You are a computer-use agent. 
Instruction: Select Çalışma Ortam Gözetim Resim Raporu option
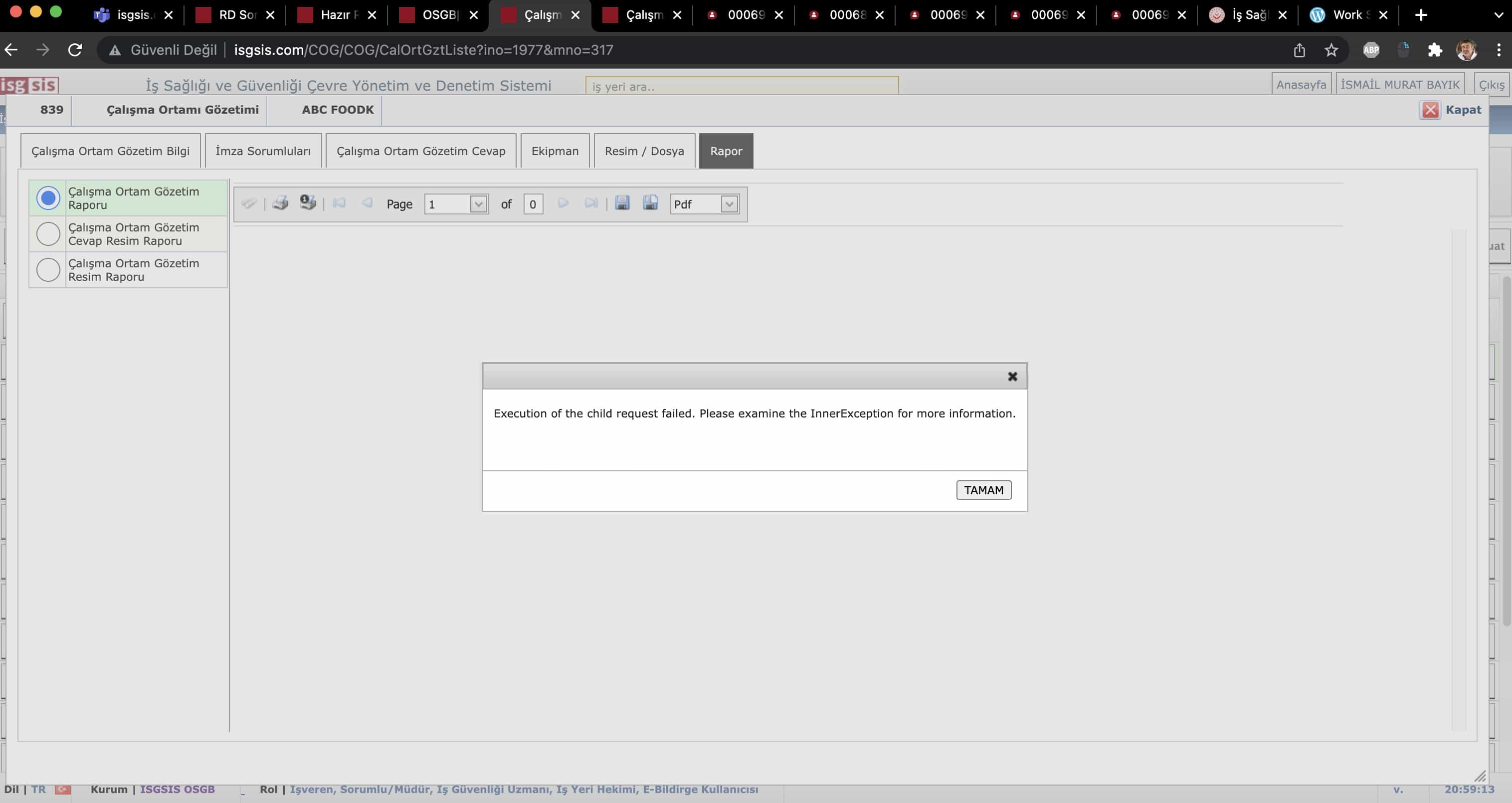click(48, 269)
